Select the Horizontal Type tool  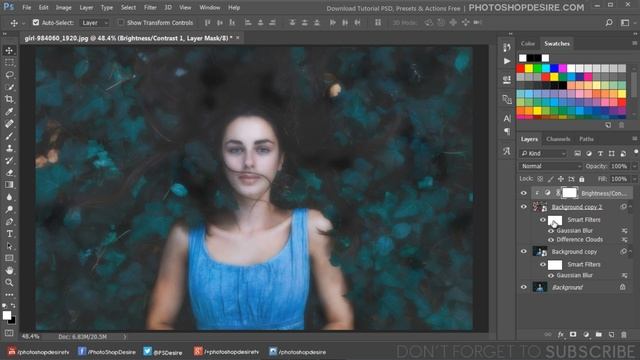click(9, 234)
